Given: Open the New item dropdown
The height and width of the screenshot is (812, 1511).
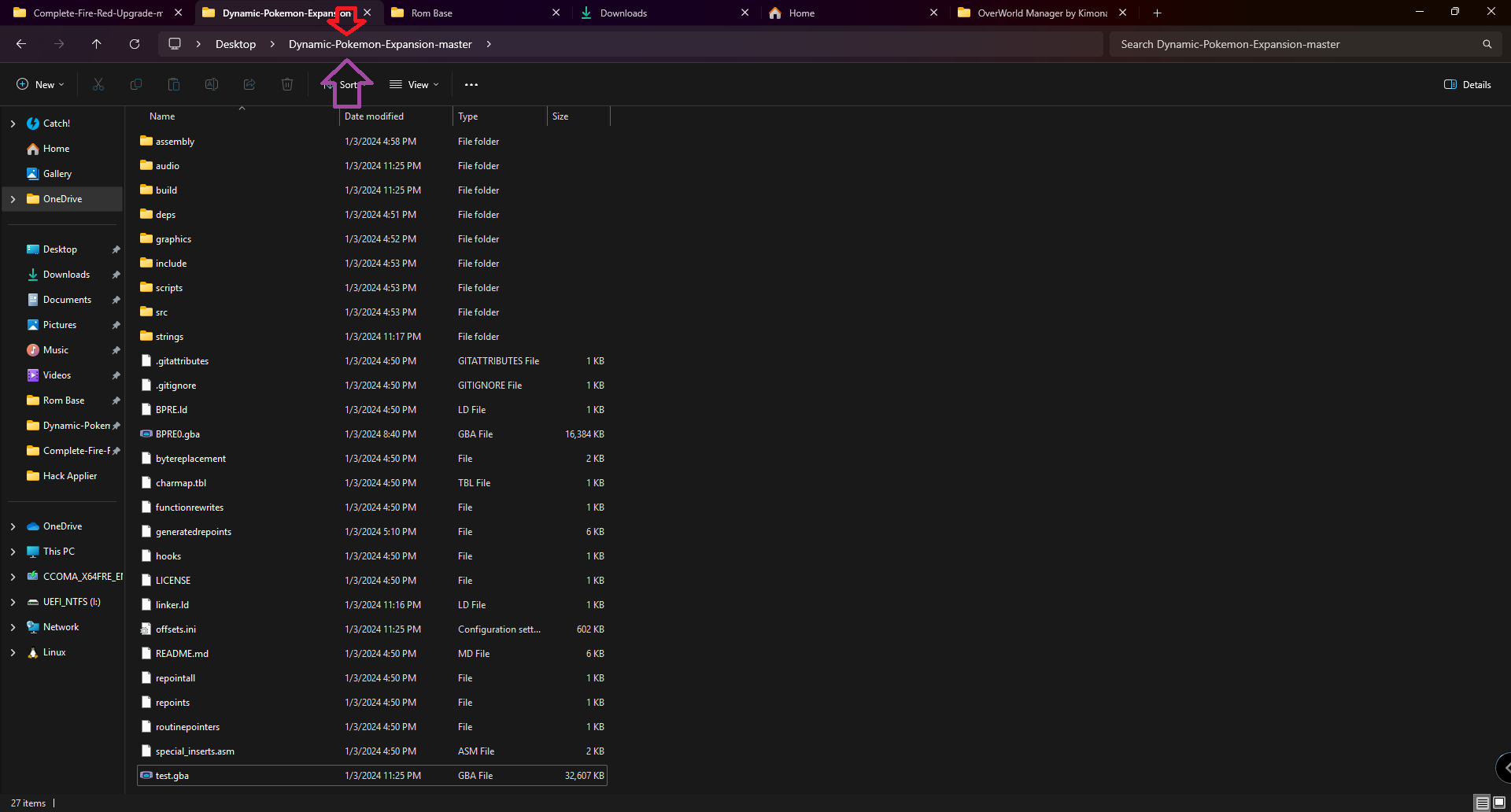Looking at the screenshot, I should click(41, 84).
